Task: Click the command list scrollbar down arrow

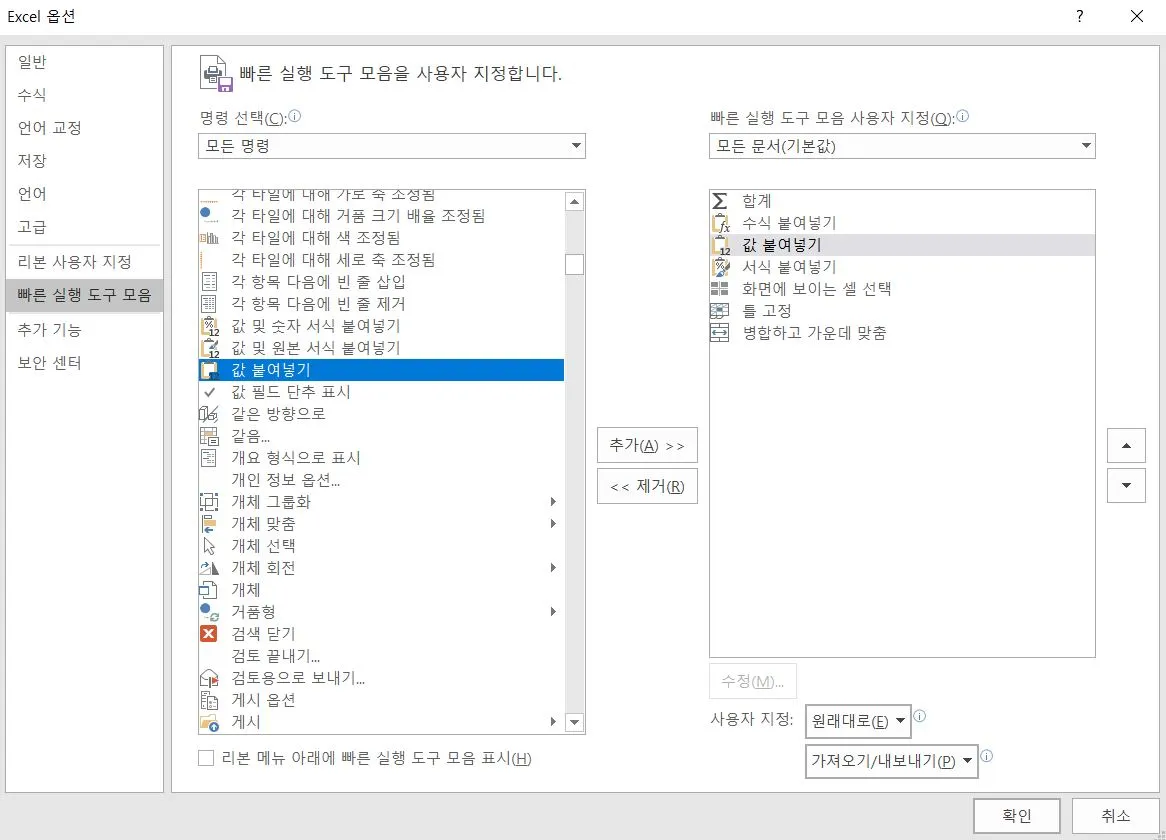Action: tap(575, 723)
